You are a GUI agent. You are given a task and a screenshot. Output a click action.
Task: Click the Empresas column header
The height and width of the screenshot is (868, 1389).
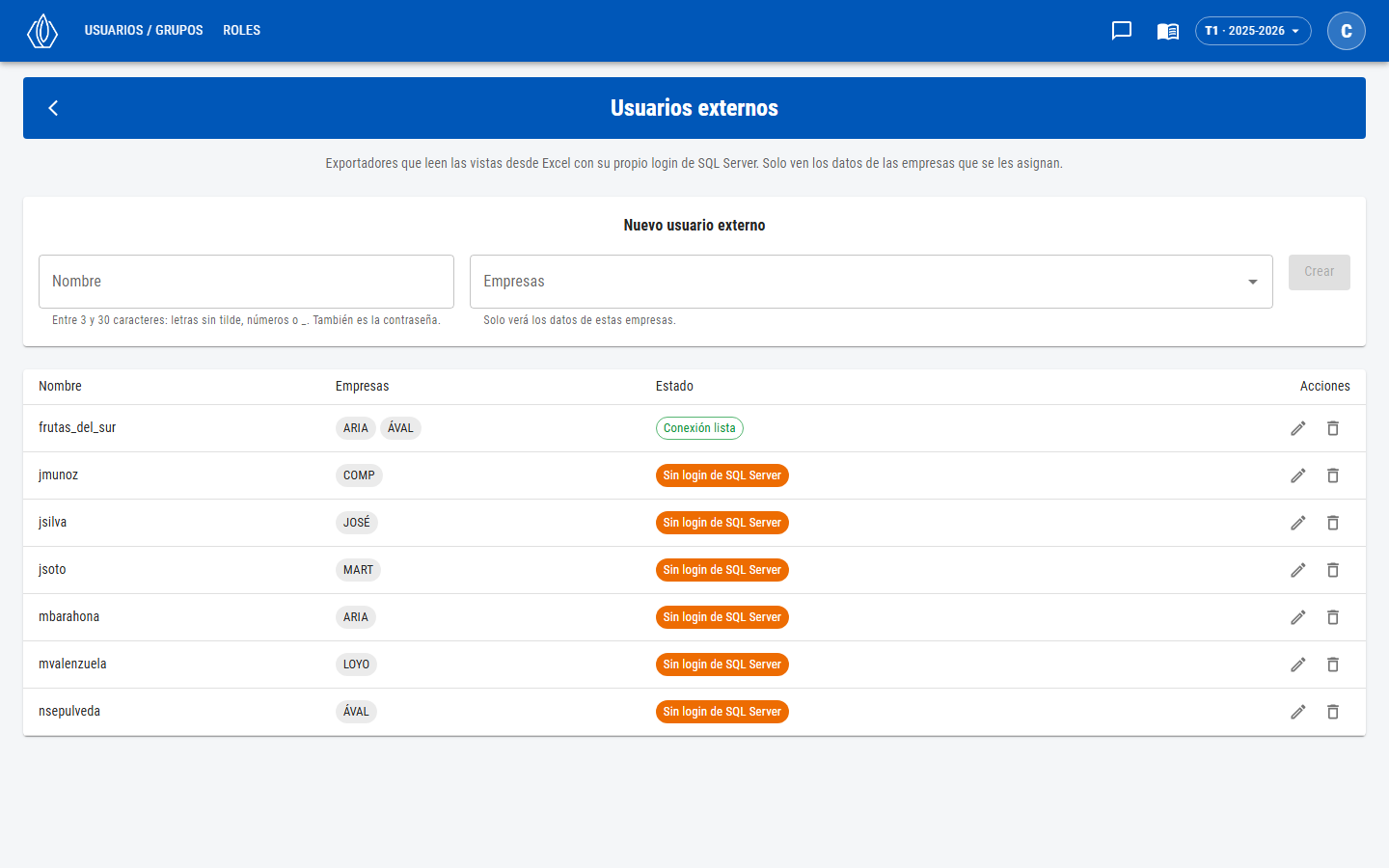click(363, 386)
